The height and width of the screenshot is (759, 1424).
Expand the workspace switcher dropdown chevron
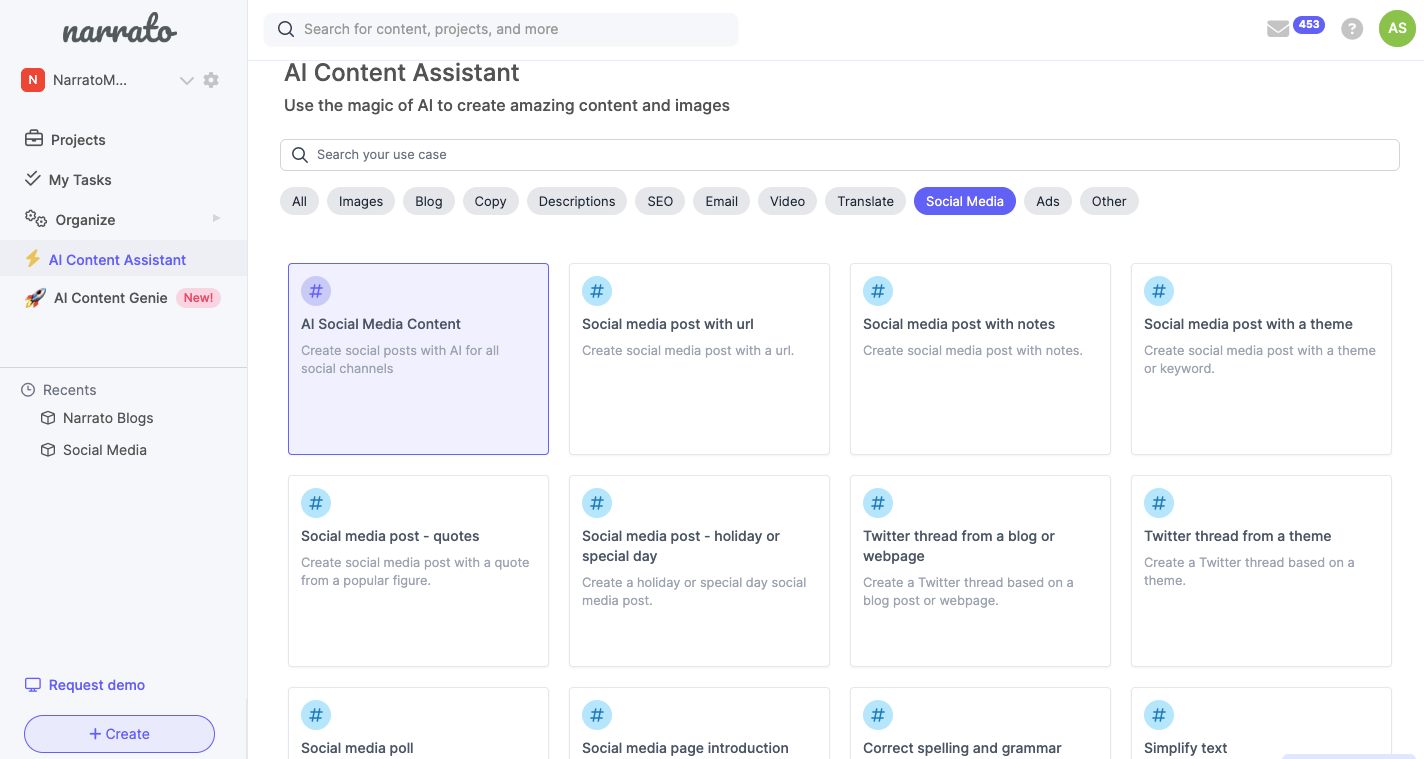(x=186, y=80)
